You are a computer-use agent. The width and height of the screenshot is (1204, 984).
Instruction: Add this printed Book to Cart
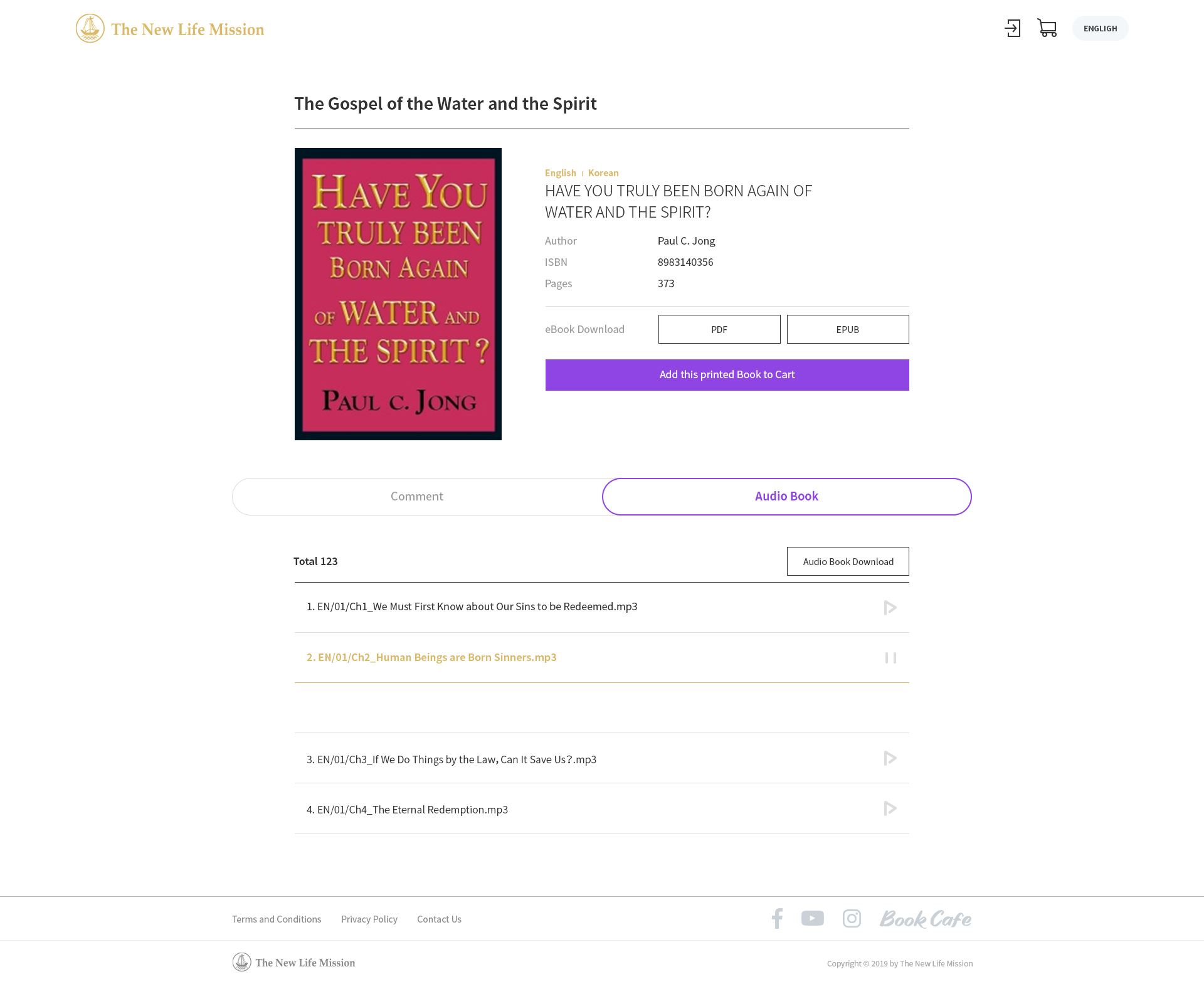click(x=727, y=375)
